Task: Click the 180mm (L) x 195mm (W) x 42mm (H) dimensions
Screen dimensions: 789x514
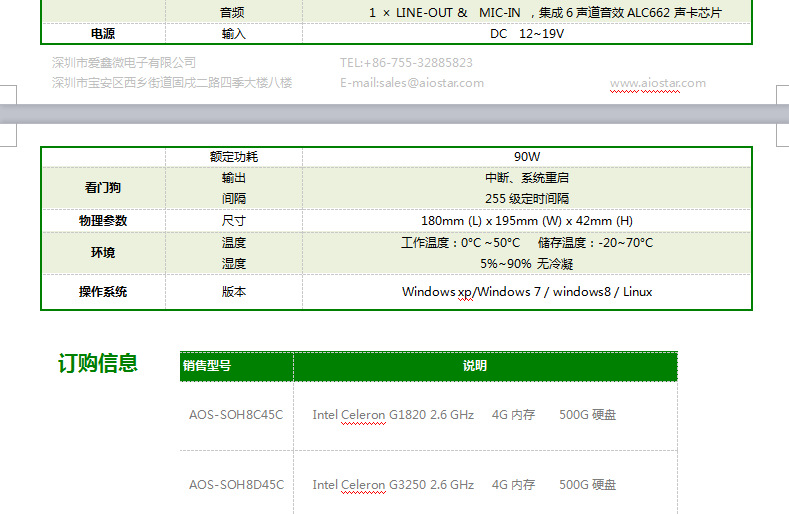Action: point(527,221)
